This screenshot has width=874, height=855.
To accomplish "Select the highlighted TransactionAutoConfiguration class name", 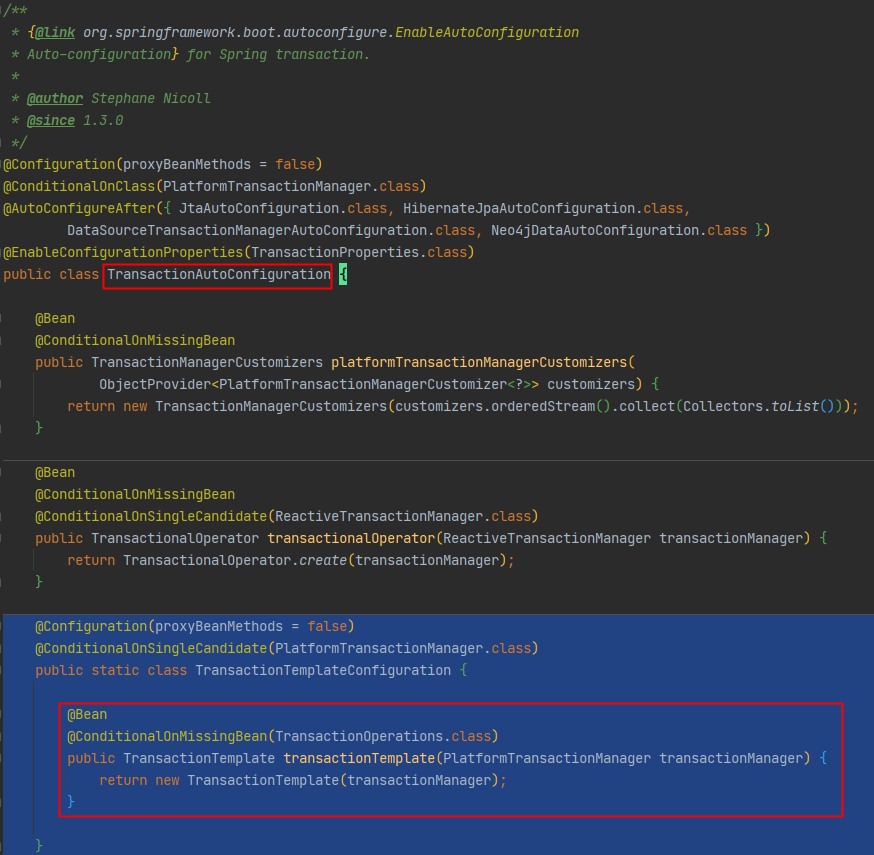I will pos(217,275).
